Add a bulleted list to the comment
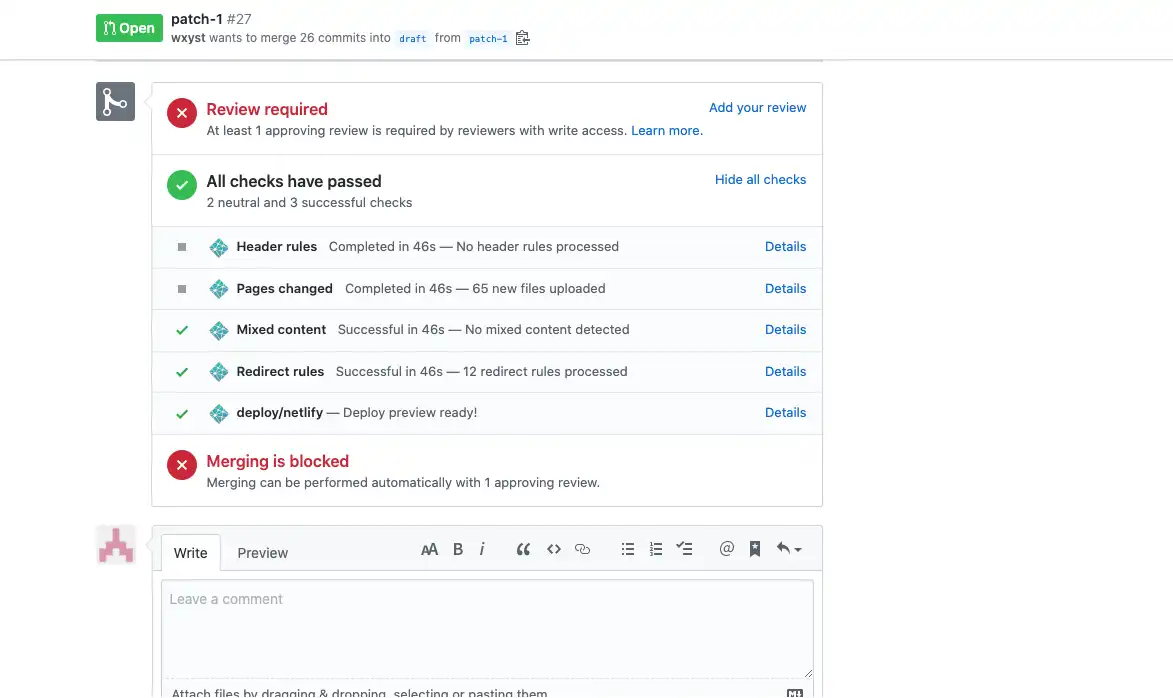 (x=627, y=549)
